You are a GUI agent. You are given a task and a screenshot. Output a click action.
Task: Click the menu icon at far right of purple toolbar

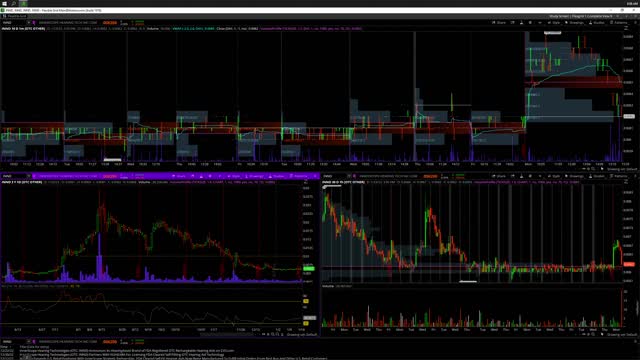coord(315,176)
